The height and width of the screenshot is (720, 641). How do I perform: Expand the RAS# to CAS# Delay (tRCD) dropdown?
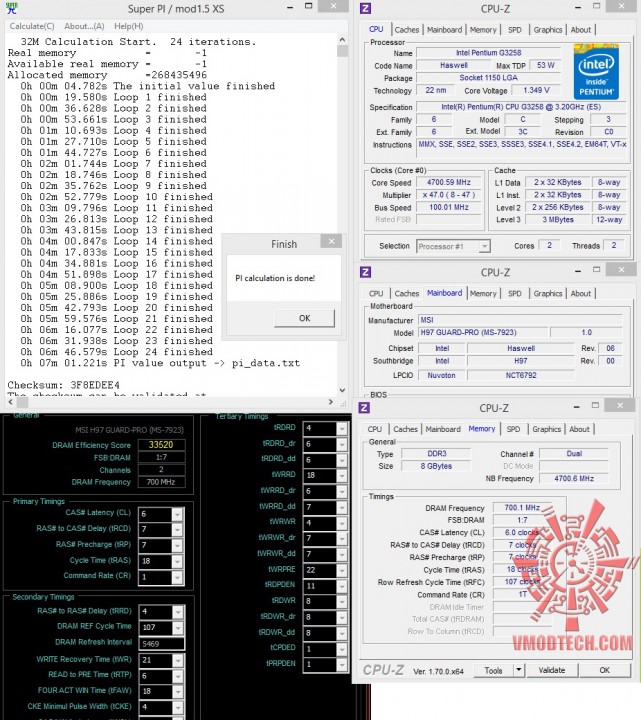177,530
